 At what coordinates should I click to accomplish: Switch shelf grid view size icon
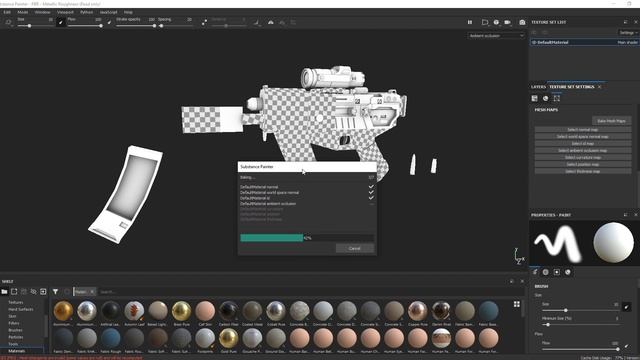(517, 304)
